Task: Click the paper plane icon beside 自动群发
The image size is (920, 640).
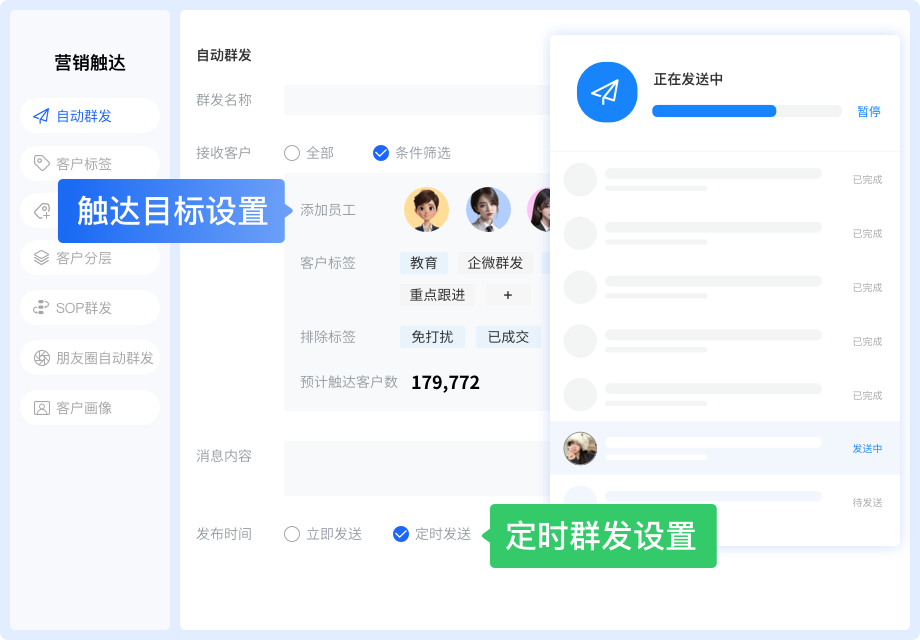Action: click(x=41, y=116)
